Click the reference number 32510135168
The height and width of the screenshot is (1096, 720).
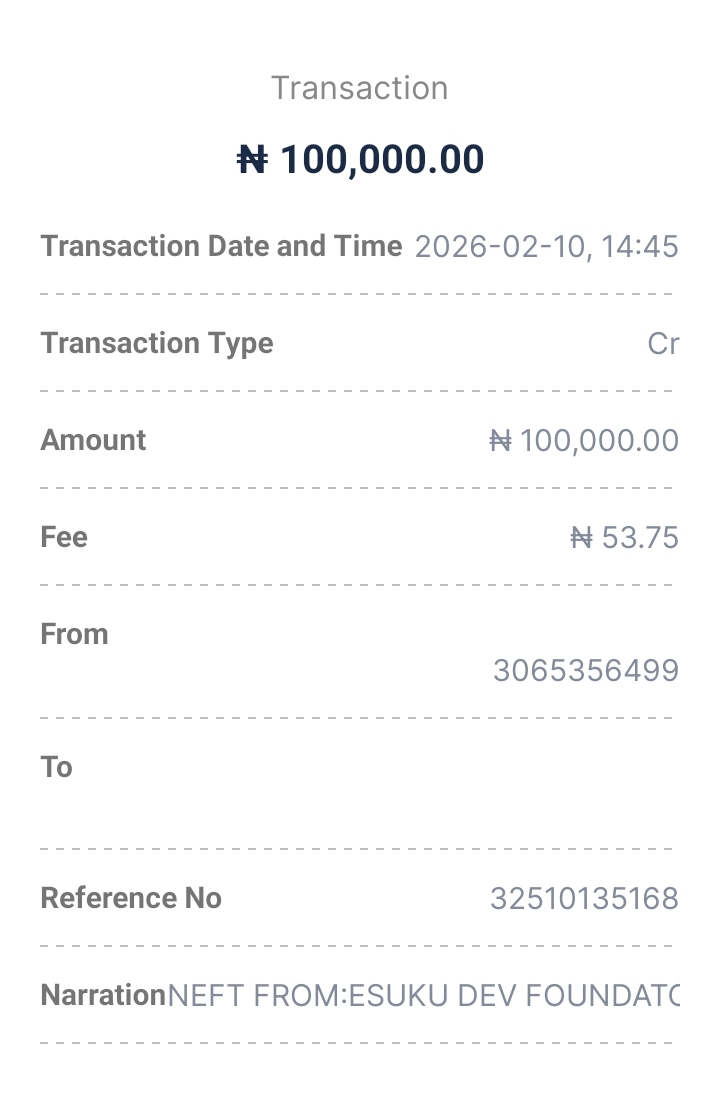[584, 899]
